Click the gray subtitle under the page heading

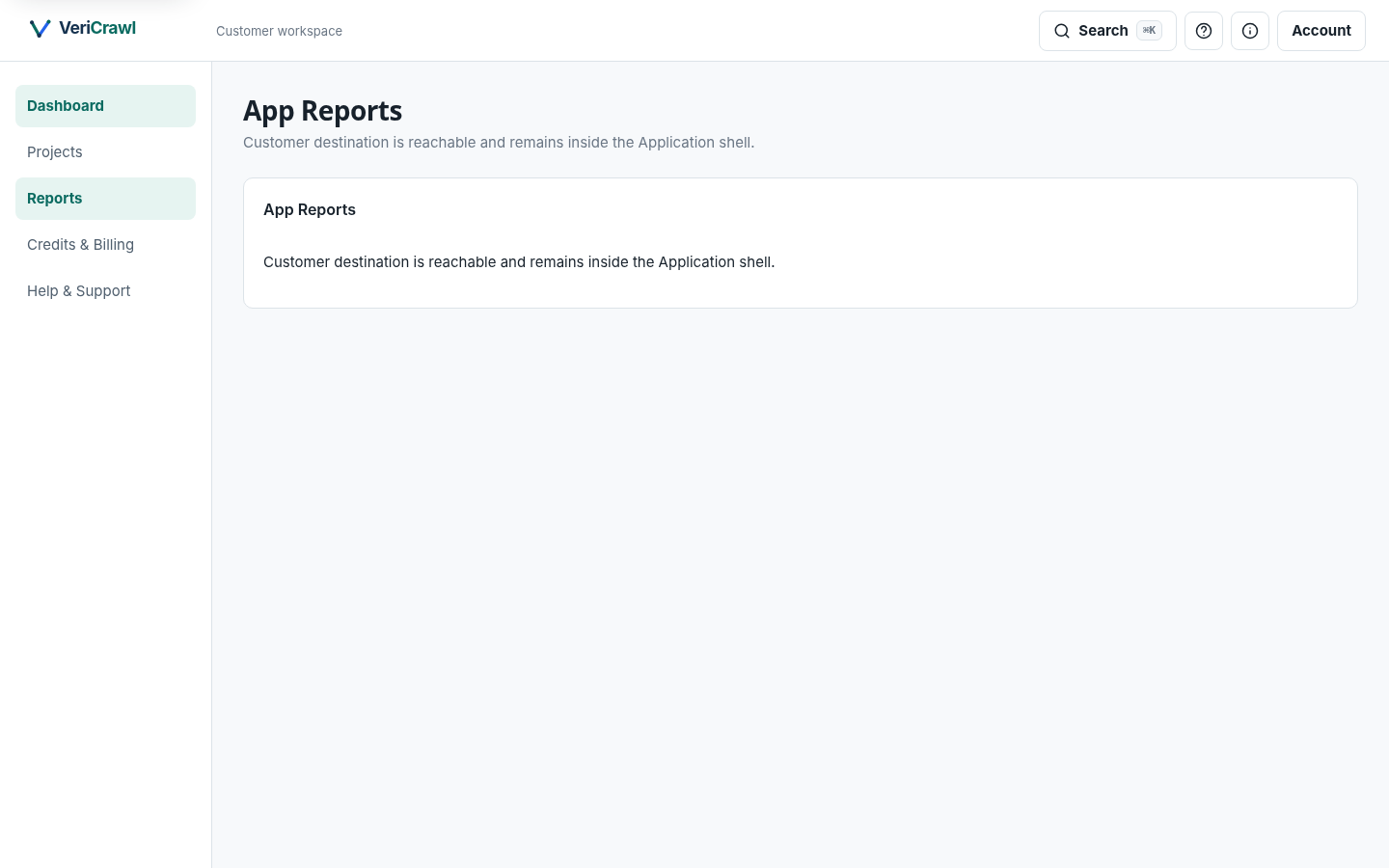tap(499, 143)
